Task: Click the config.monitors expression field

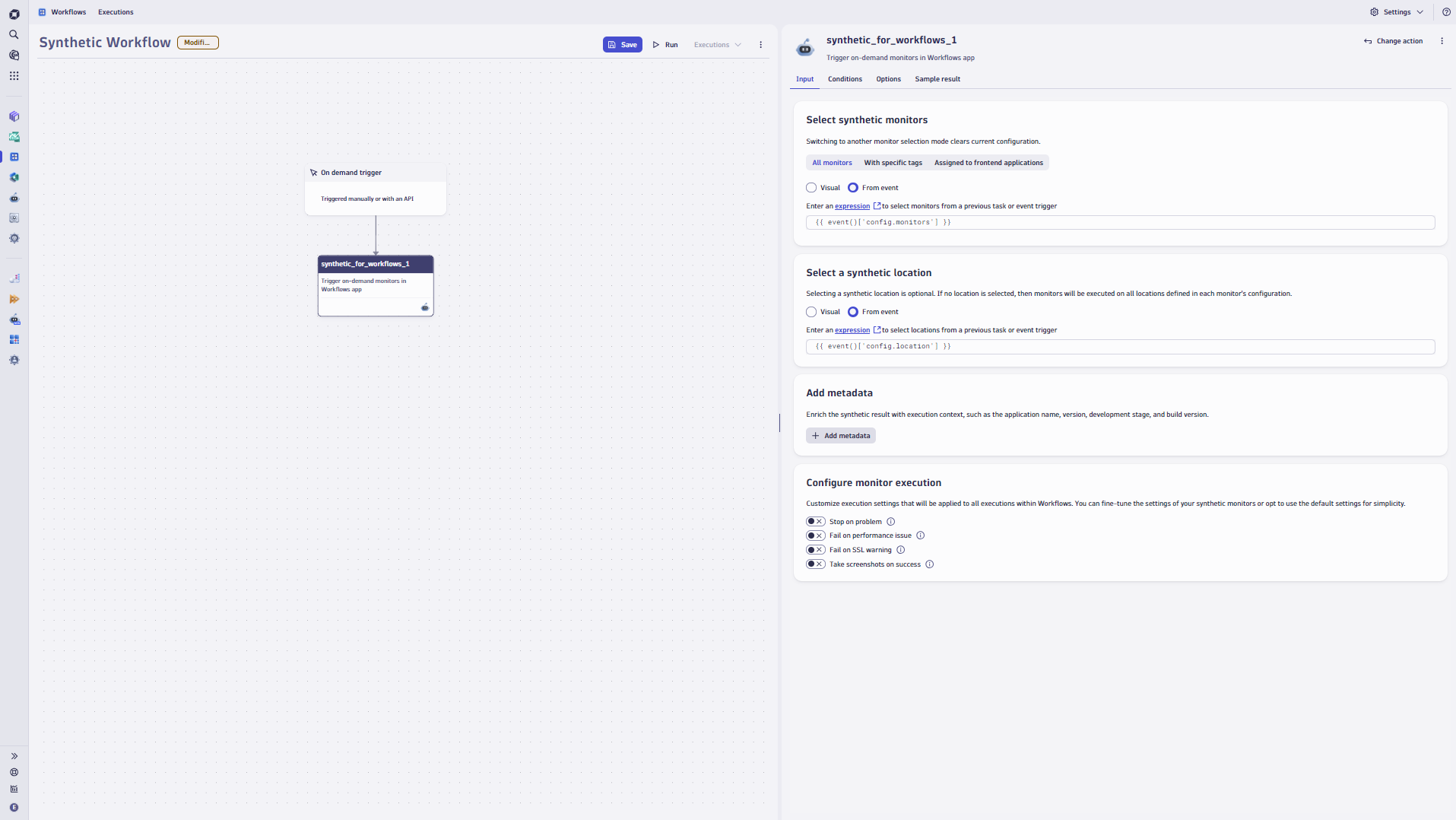Action: 1120,223
